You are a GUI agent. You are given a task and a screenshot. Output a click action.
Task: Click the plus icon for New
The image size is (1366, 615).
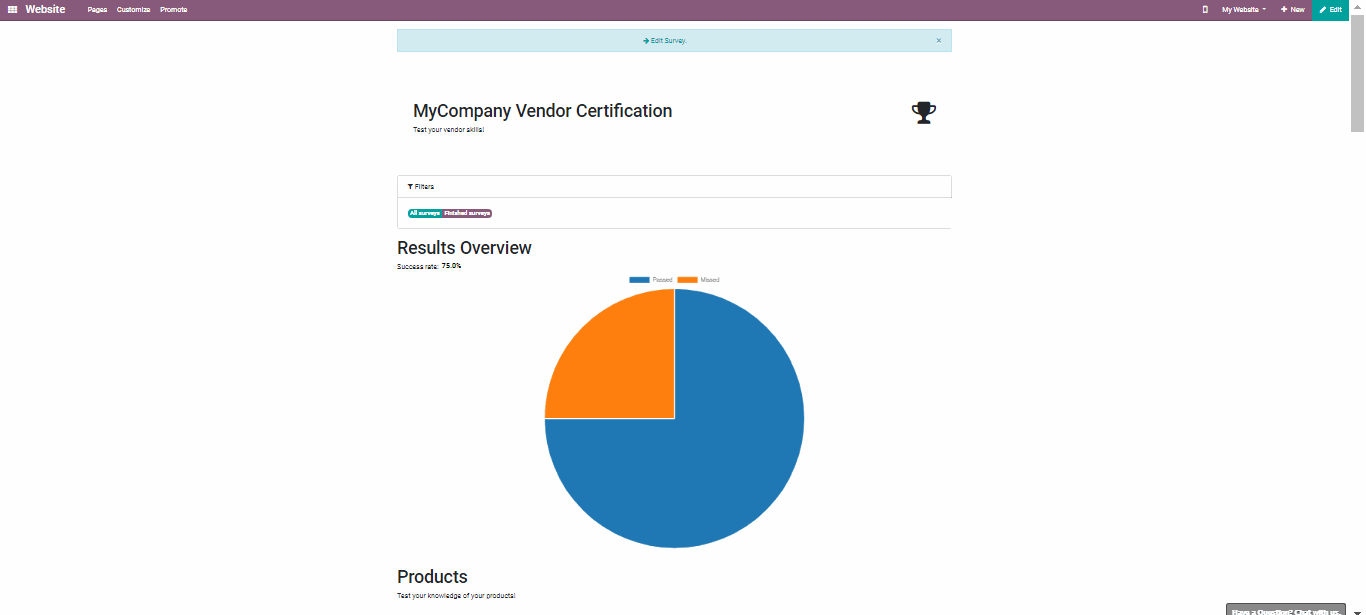pyautogui.click(x=1284, y=9)
